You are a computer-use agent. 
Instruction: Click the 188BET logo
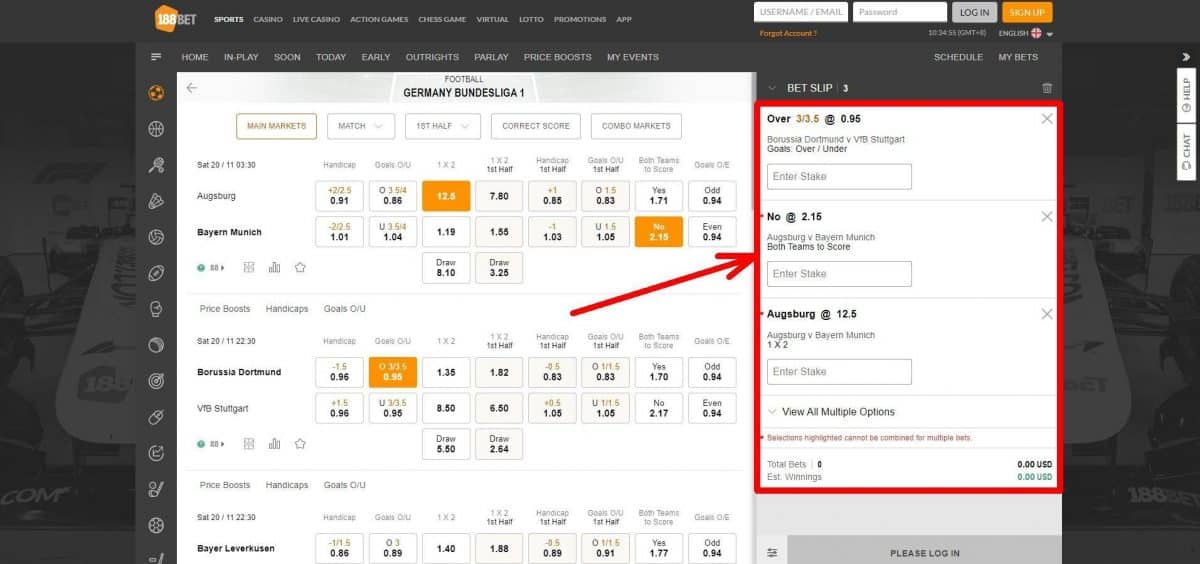click(x=175, y=17)
